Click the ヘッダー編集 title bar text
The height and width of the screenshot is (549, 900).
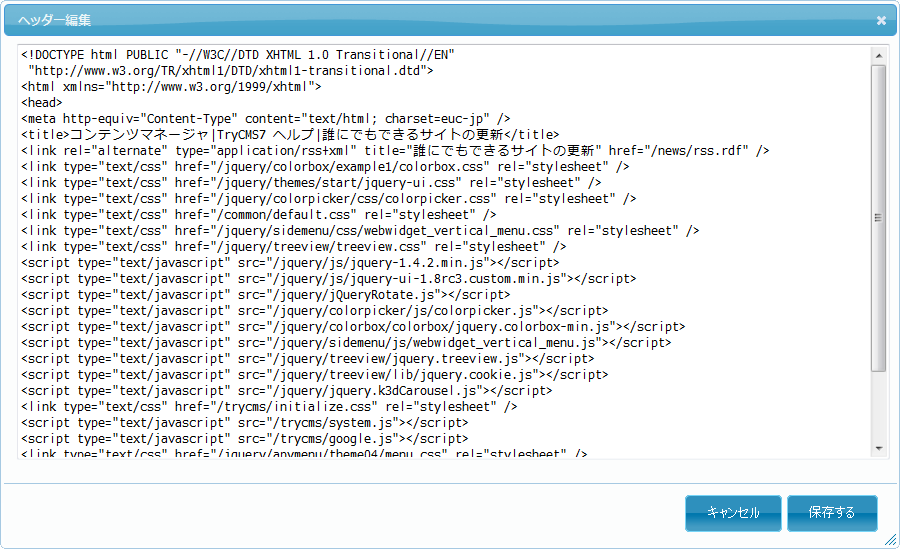point(54,20)
